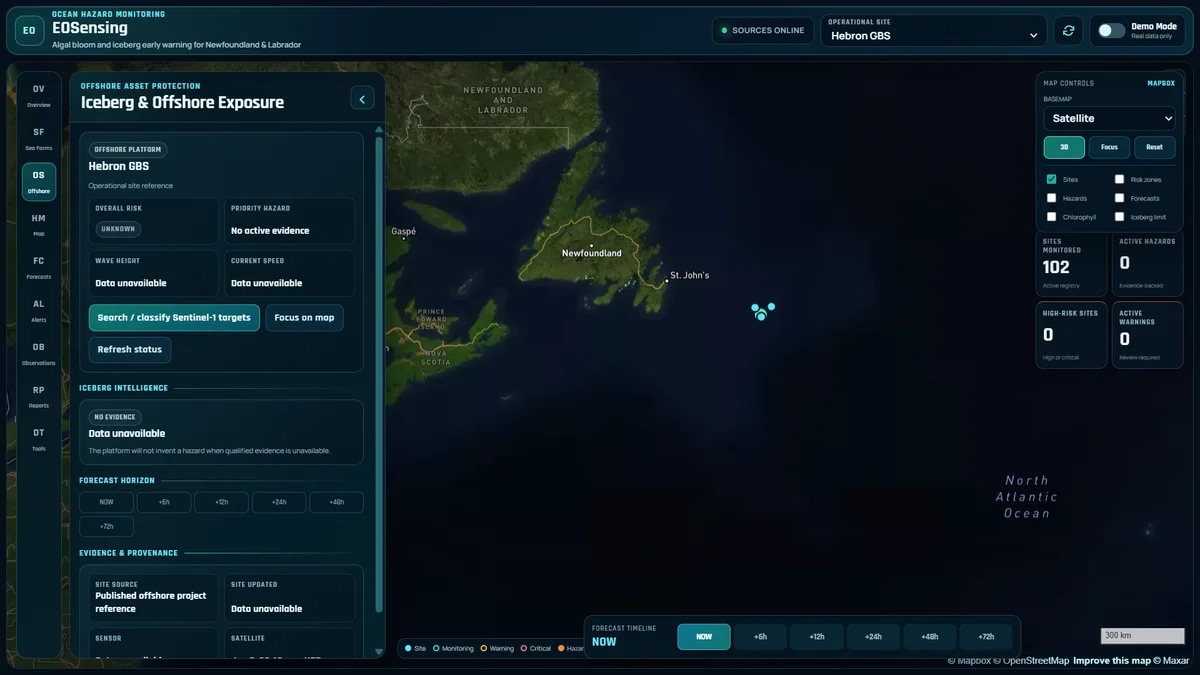This screenshot has width=1200, height=675.
Task: Click the Active Warnings card
Action: (1148, 335)
